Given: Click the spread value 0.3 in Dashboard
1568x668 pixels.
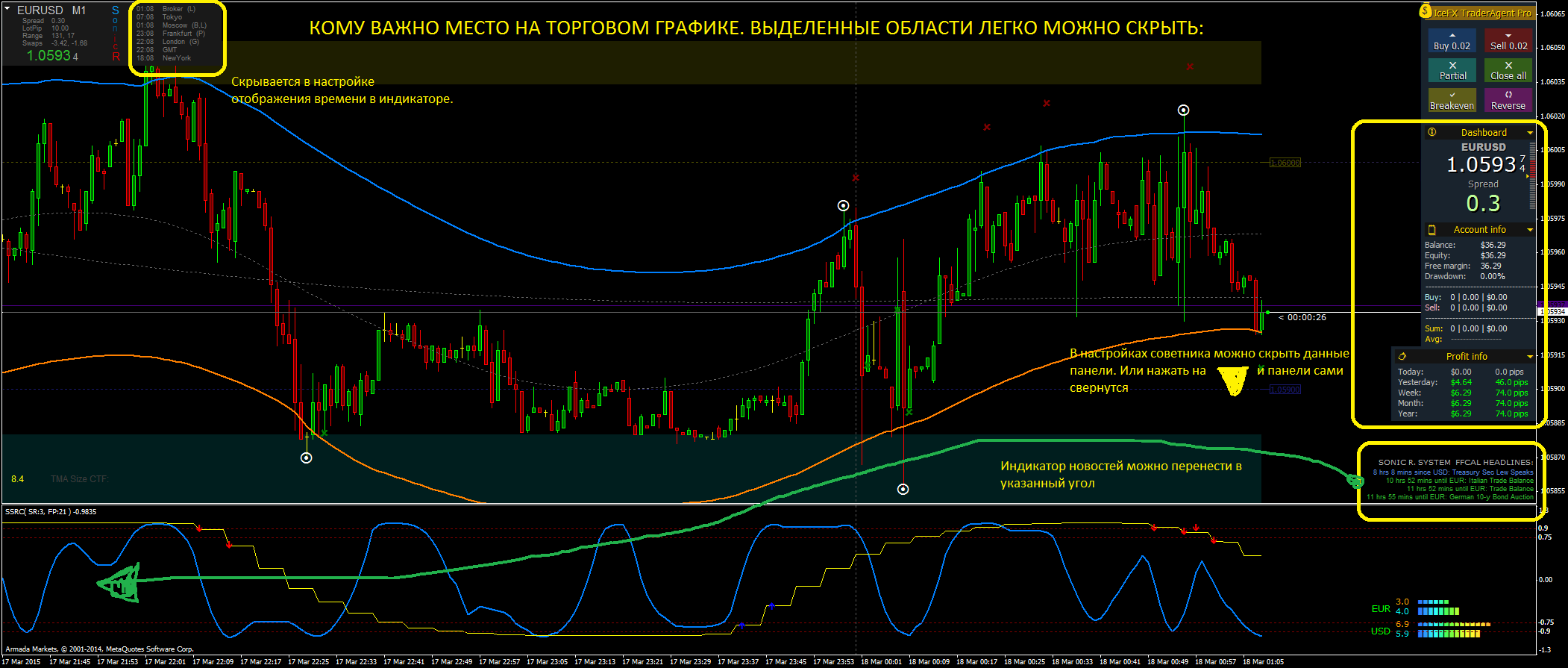Looking at the screenshot, I should click(1482, 204).
